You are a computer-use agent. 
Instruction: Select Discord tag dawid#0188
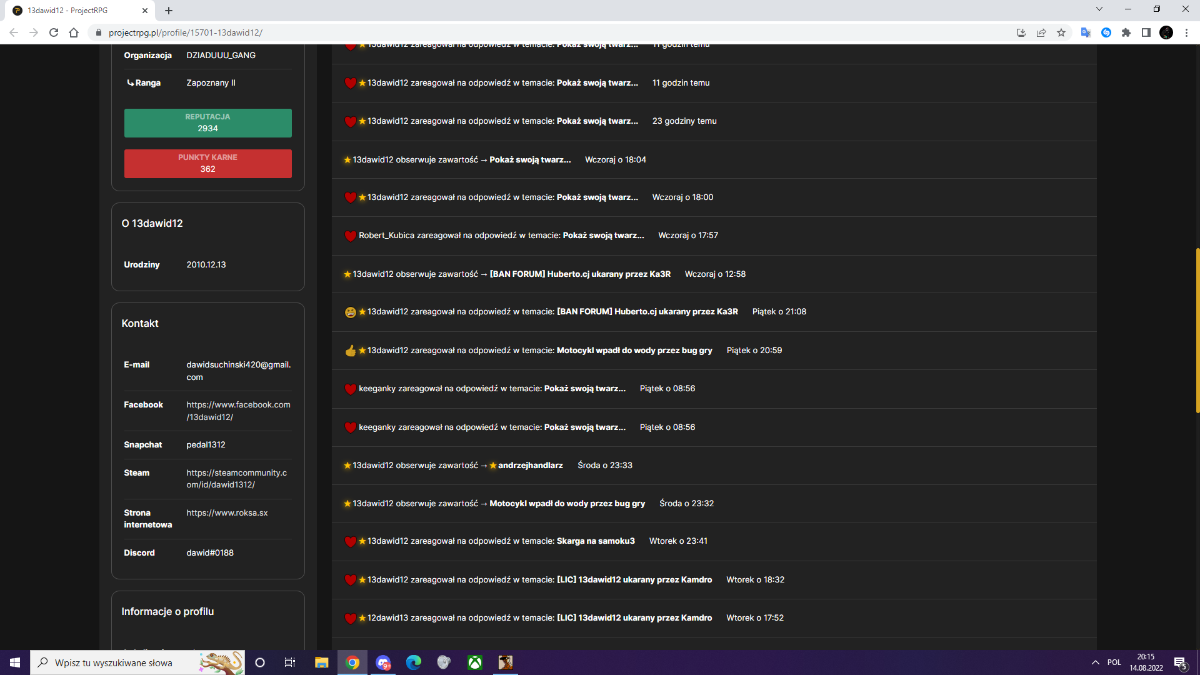(208, 553)
